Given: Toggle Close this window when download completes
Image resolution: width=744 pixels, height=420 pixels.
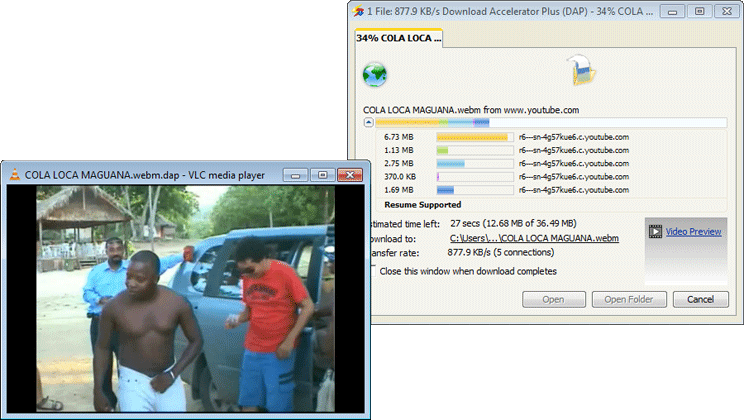Looking at the screenshot, I should (x=373, y=271).
